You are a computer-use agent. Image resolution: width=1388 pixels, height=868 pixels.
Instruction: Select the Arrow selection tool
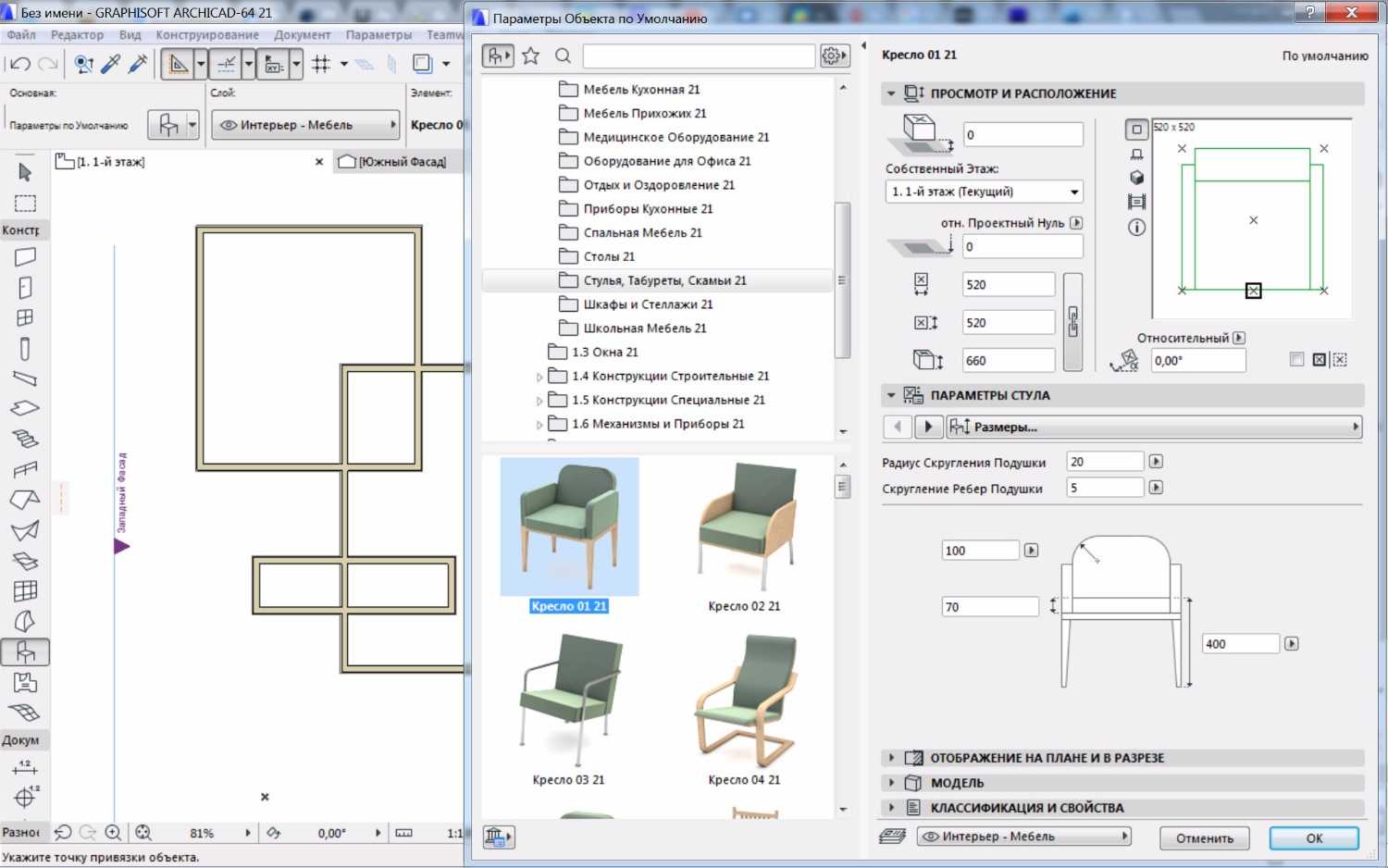point(25,172)
